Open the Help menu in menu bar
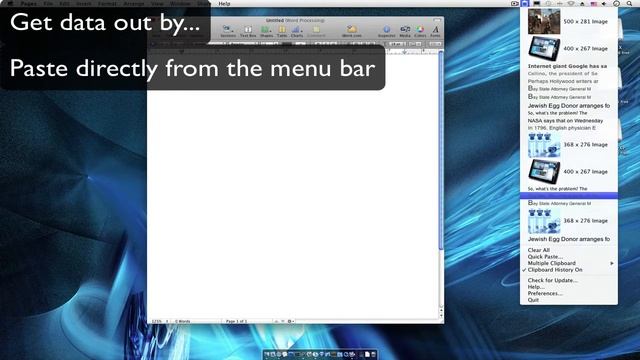Screen dimensions: 640x360 tap(224, 4)
